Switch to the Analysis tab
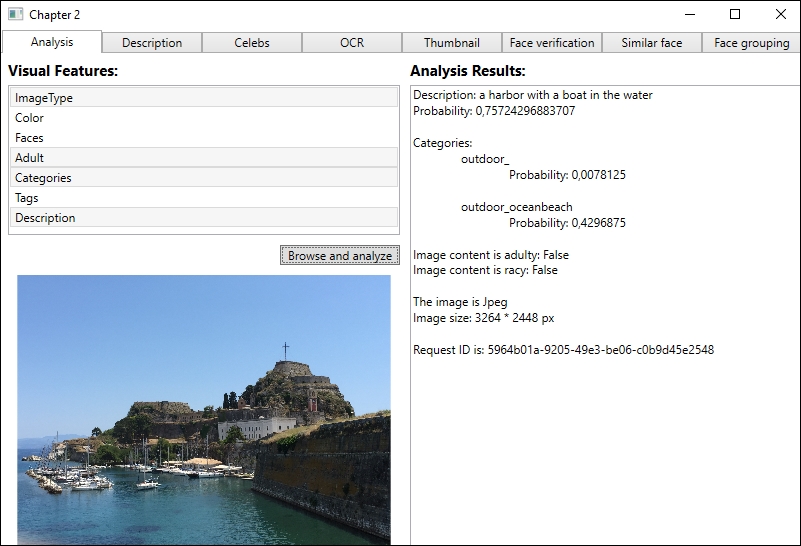801x546 pixels. pos(52,42)
